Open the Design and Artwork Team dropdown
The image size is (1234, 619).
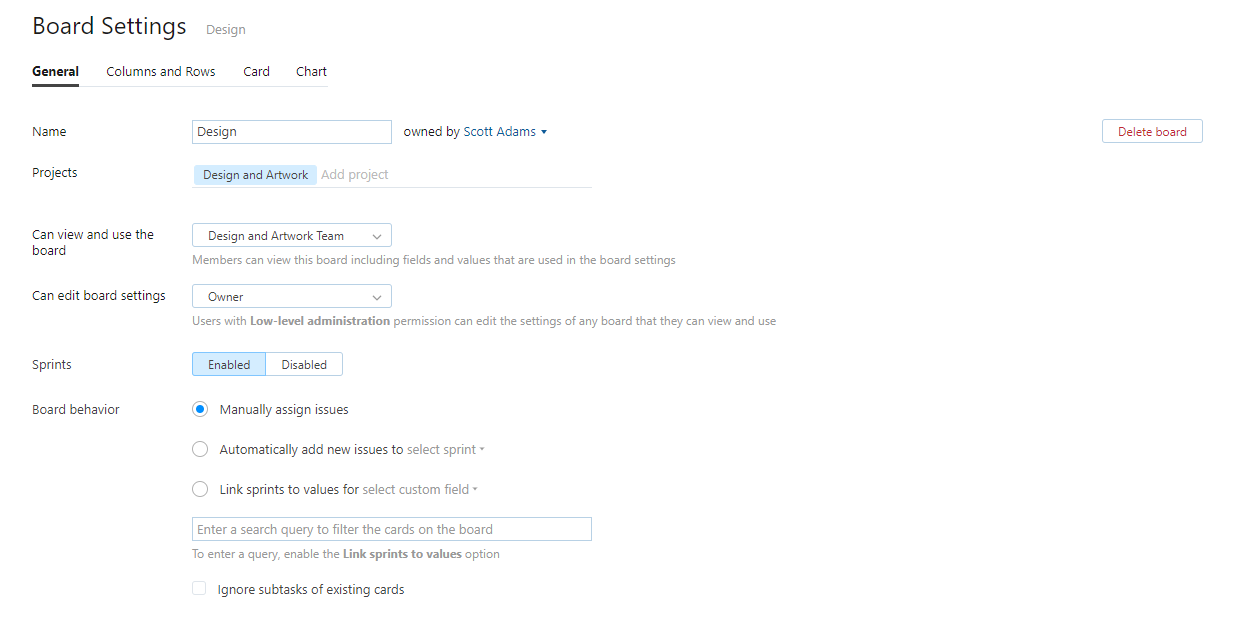[291, 236]
